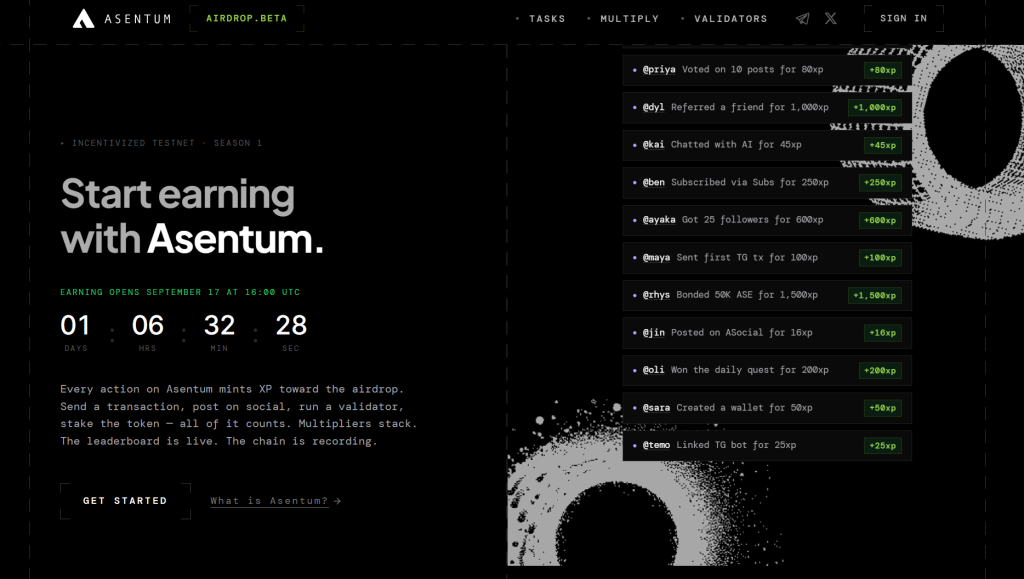This screenshot has width=1024, height=579.
Task: Click the Get Started button
Action: click(125, 501)
